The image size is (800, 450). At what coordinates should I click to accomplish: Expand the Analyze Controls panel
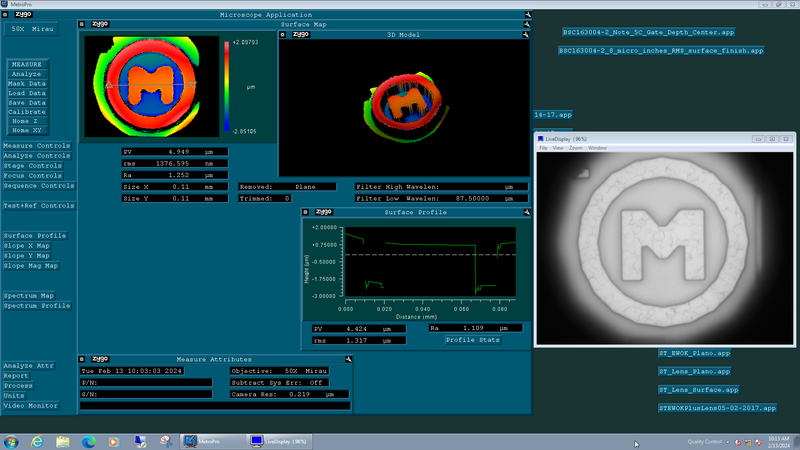point(36,156)
